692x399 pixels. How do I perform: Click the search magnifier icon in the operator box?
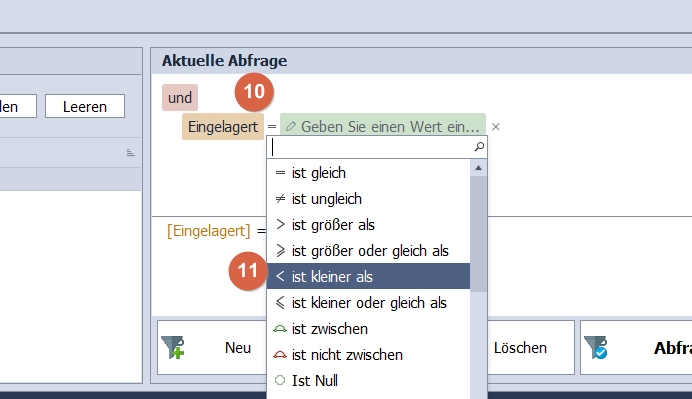[x=479, y=147]
